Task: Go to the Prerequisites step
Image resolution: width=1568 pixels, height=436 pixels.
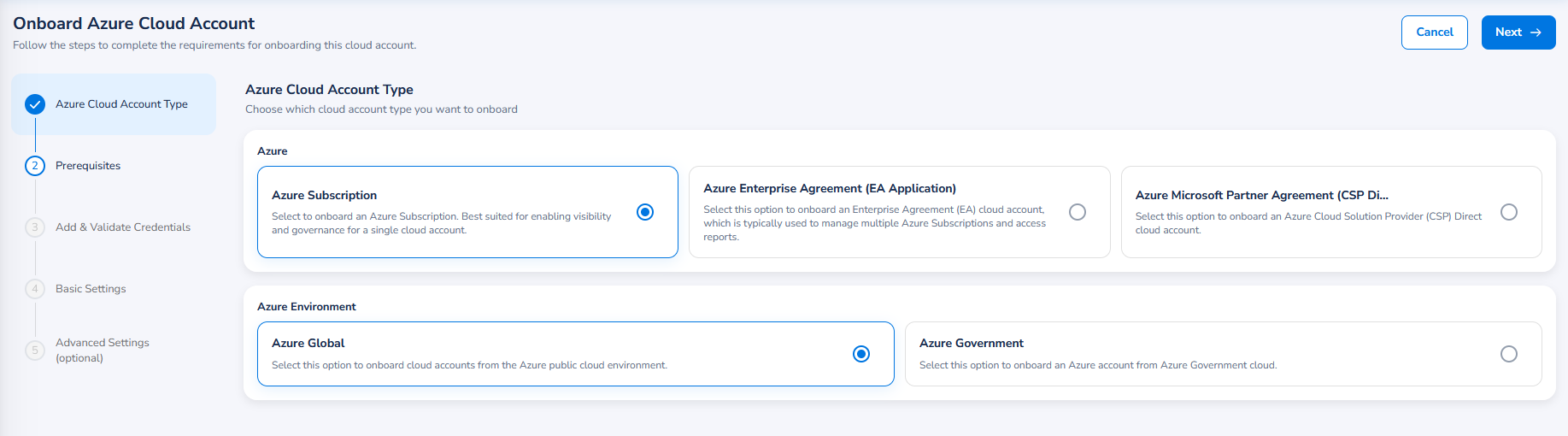Action: (88, 166)
